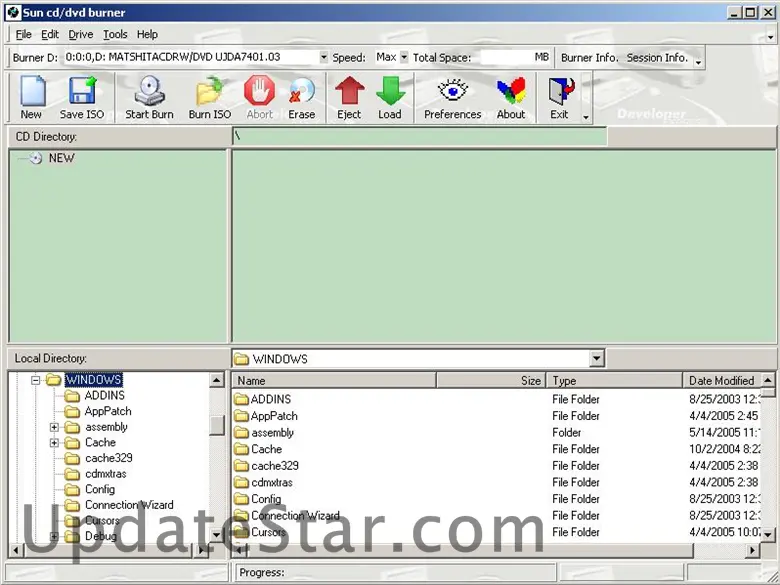The width and height of the screenshot is (780, 585).
Task: Collapse the WINDOWS folder in tree
Action: tap(35, 380)
